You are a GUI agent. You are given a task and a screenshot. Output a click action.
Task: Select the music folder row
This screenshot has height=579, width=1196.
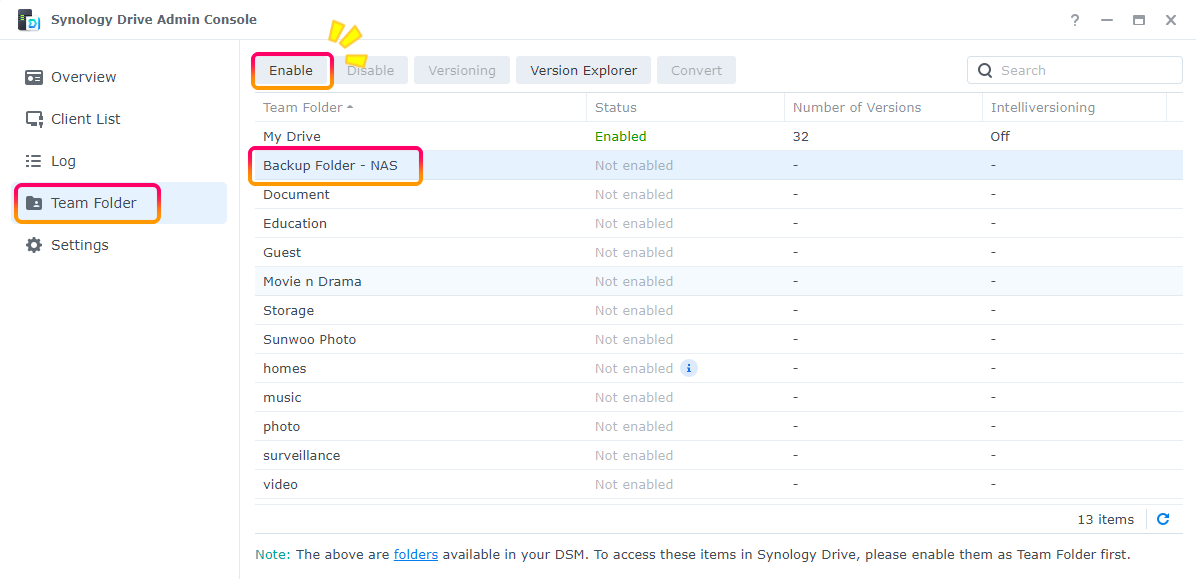click(719, 397)
